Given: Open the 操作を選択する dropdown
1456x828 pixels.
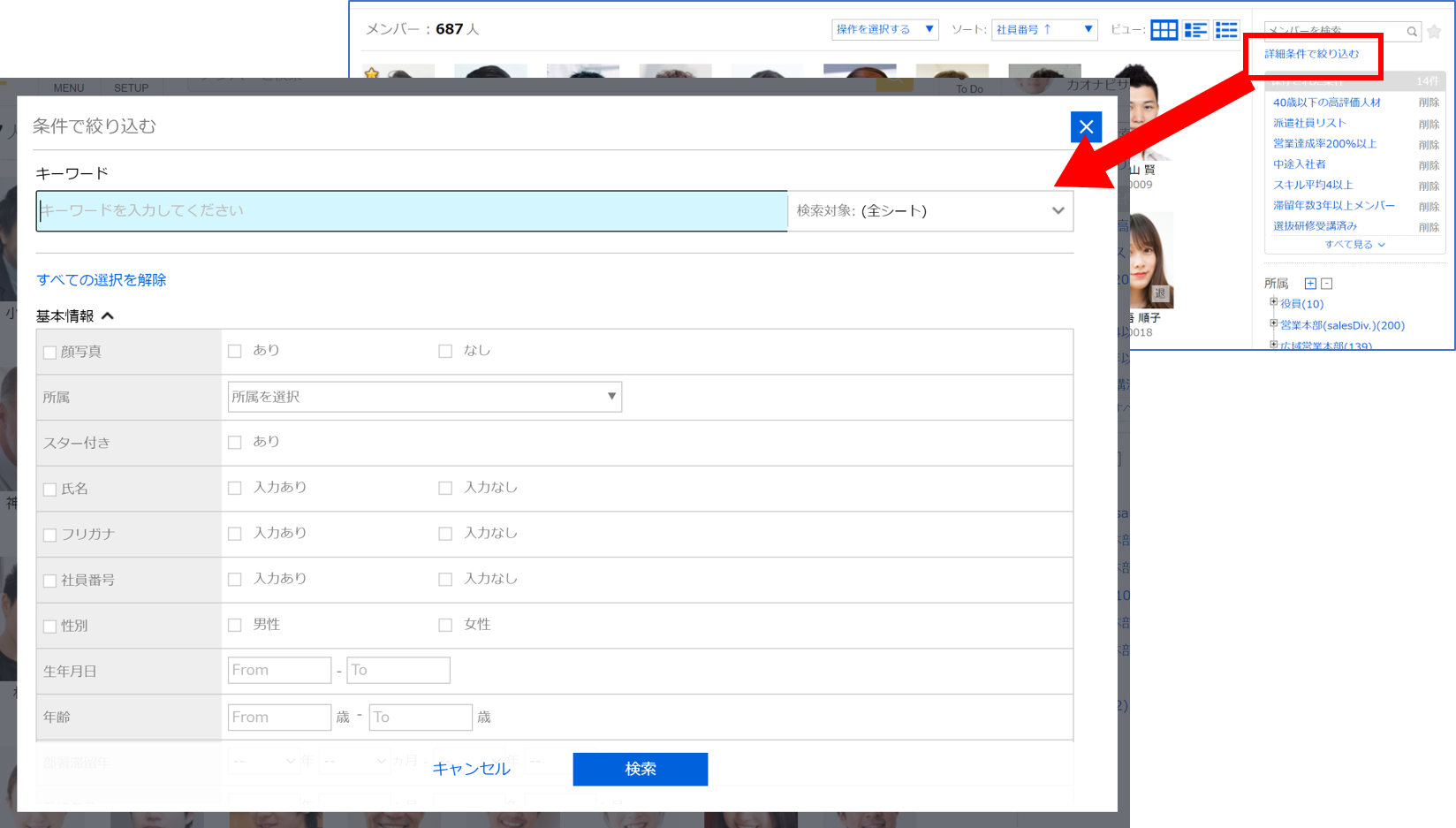Looking at the screenshot, I should click(884, 29).
